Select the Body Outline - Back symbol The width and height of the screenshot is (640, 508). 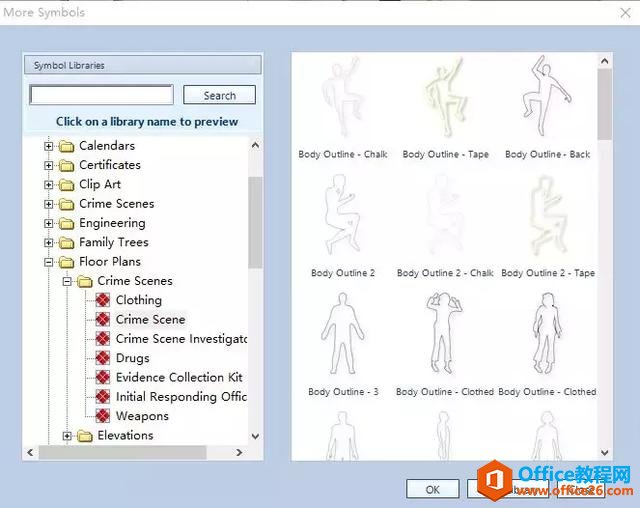[547, 107]
